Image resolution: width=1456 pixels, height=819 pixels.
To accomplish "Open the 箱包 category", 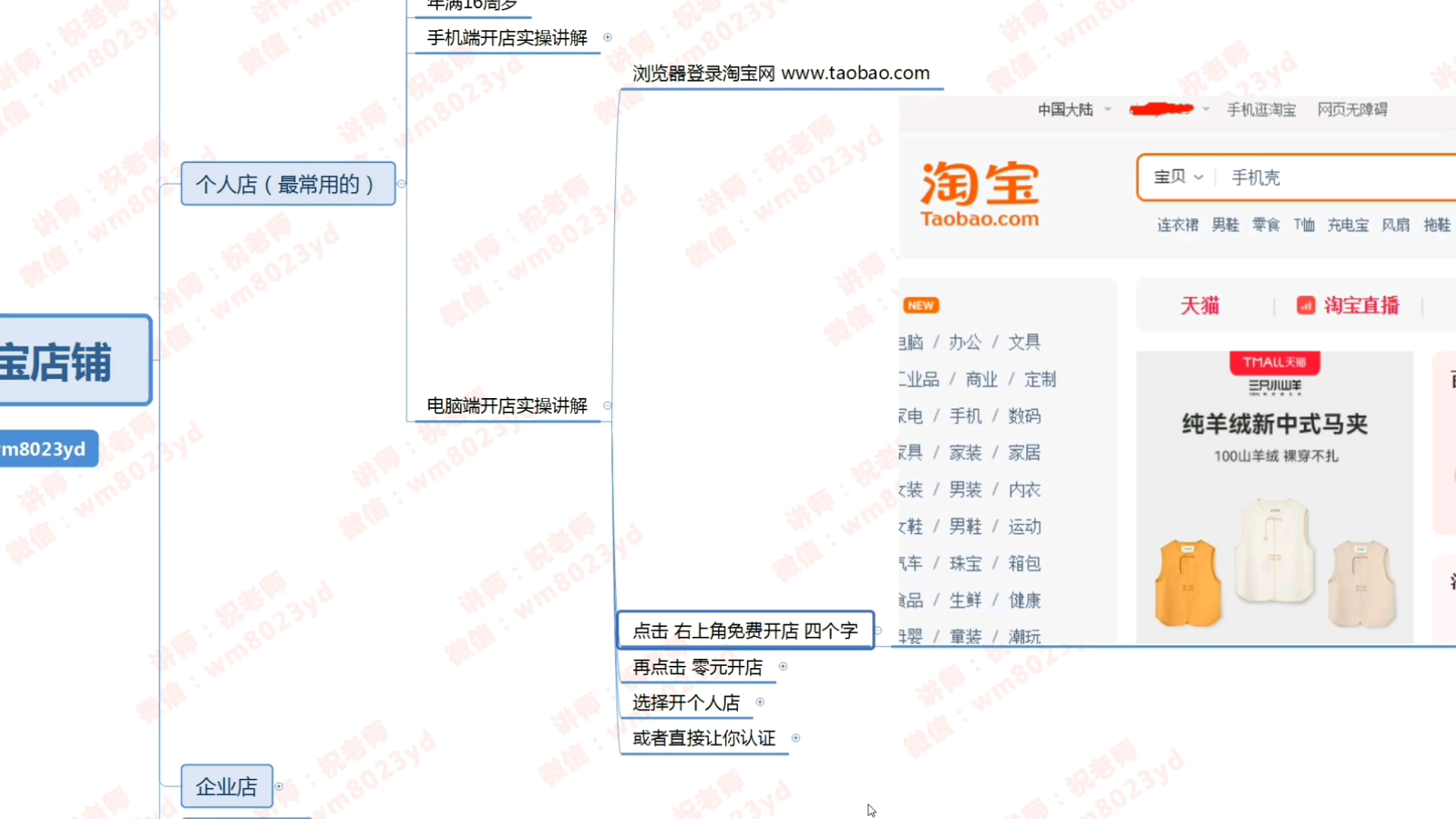I will pyautogui.click(x=1024, y=563).
